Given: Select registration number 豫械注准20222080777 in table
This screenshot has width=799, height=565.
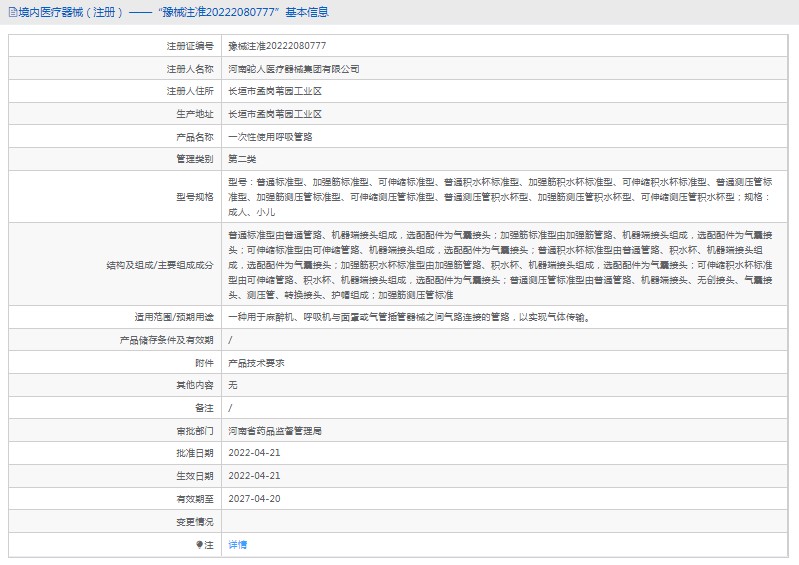Looking at the screenshot, I should click(x=277, y=46).
